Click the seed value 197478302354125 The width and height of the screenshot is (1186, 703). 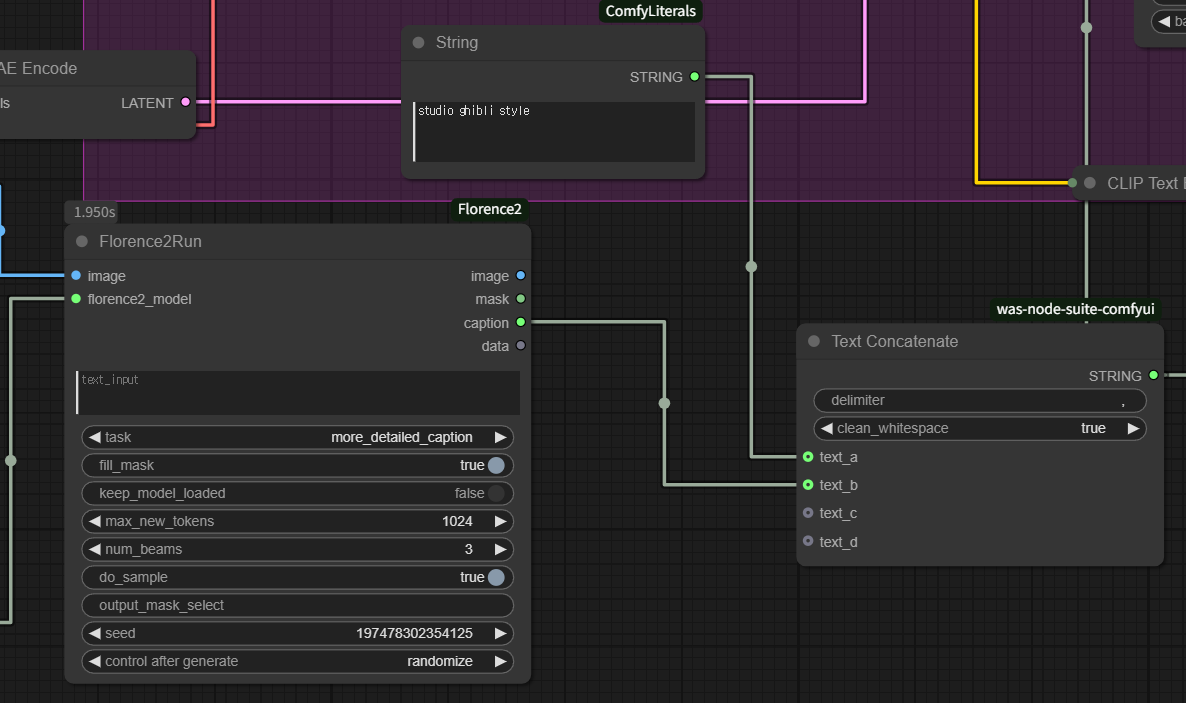coord(414,633)
